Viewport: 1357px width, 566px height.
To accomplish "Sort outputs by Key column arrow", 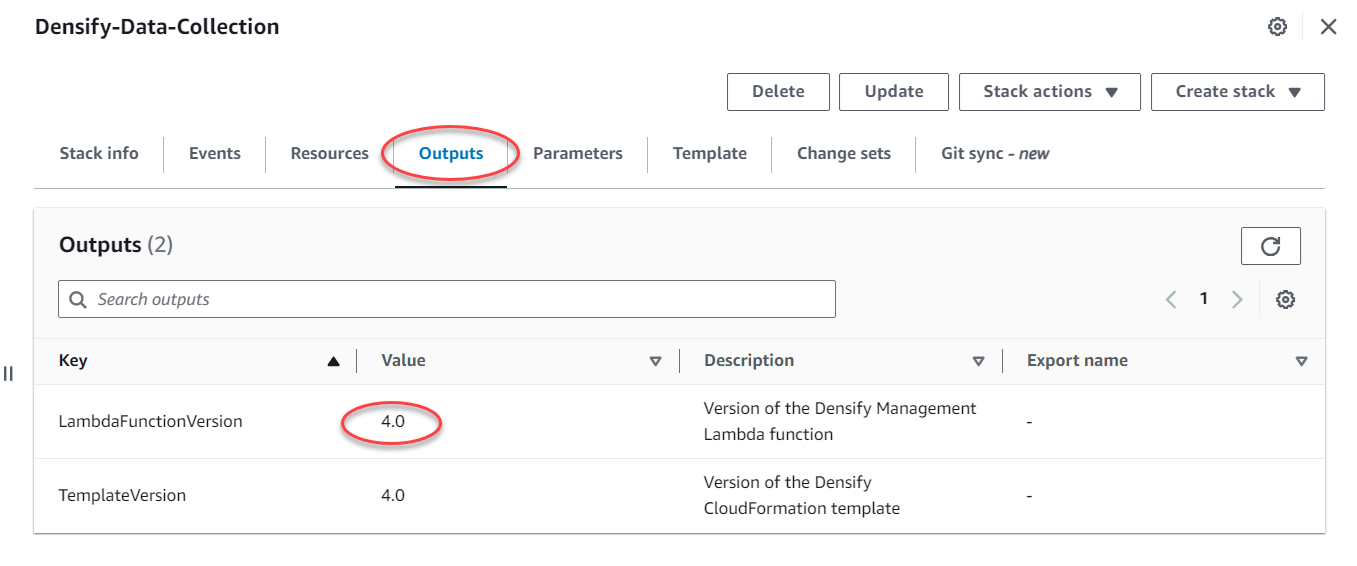I will point(334,362).
